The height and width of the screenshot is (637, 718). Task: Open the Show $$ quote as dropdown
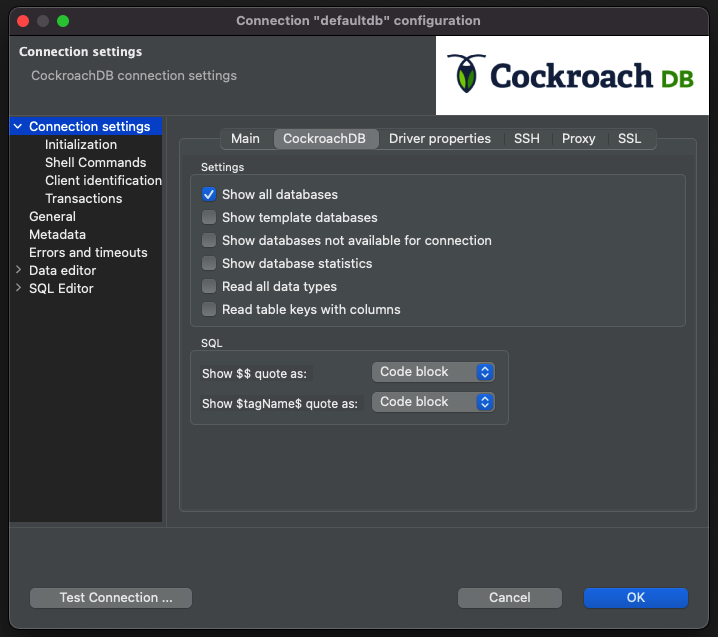[433, 372]
